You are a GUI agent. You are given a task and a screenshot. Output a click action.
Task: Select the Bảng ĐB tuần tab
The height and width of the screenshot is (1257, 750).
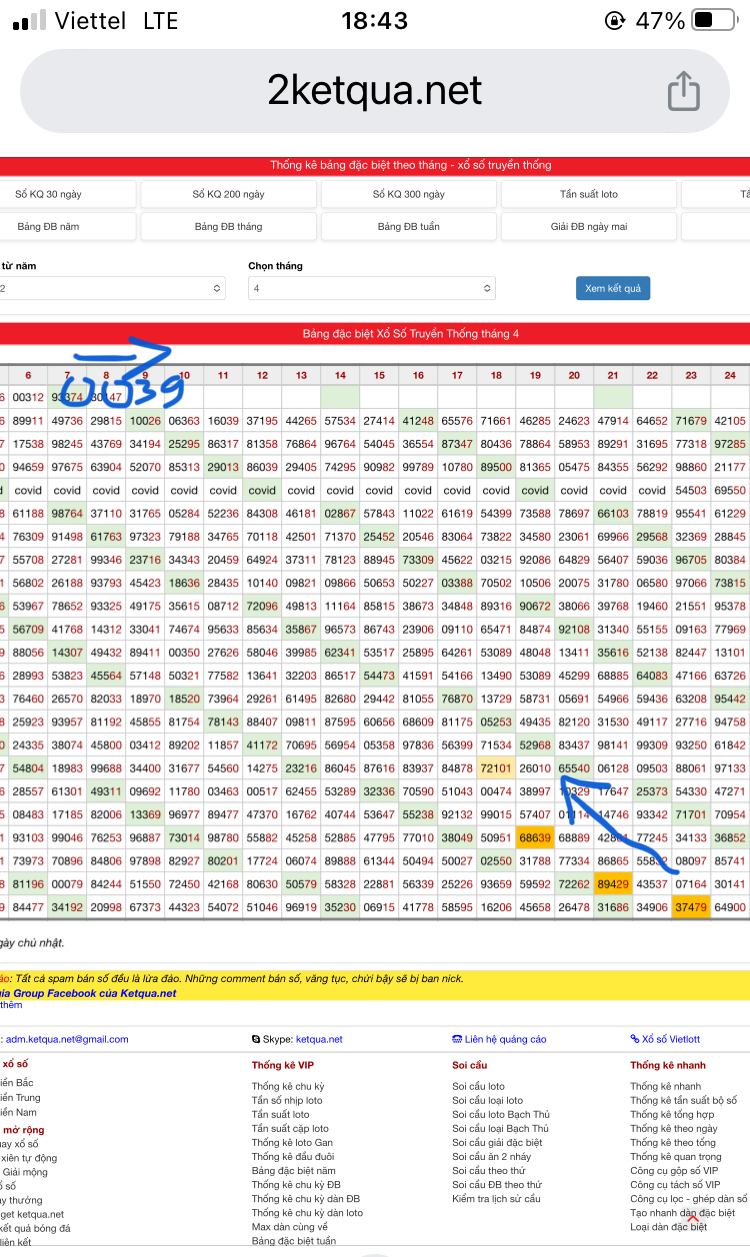(408, 227)
